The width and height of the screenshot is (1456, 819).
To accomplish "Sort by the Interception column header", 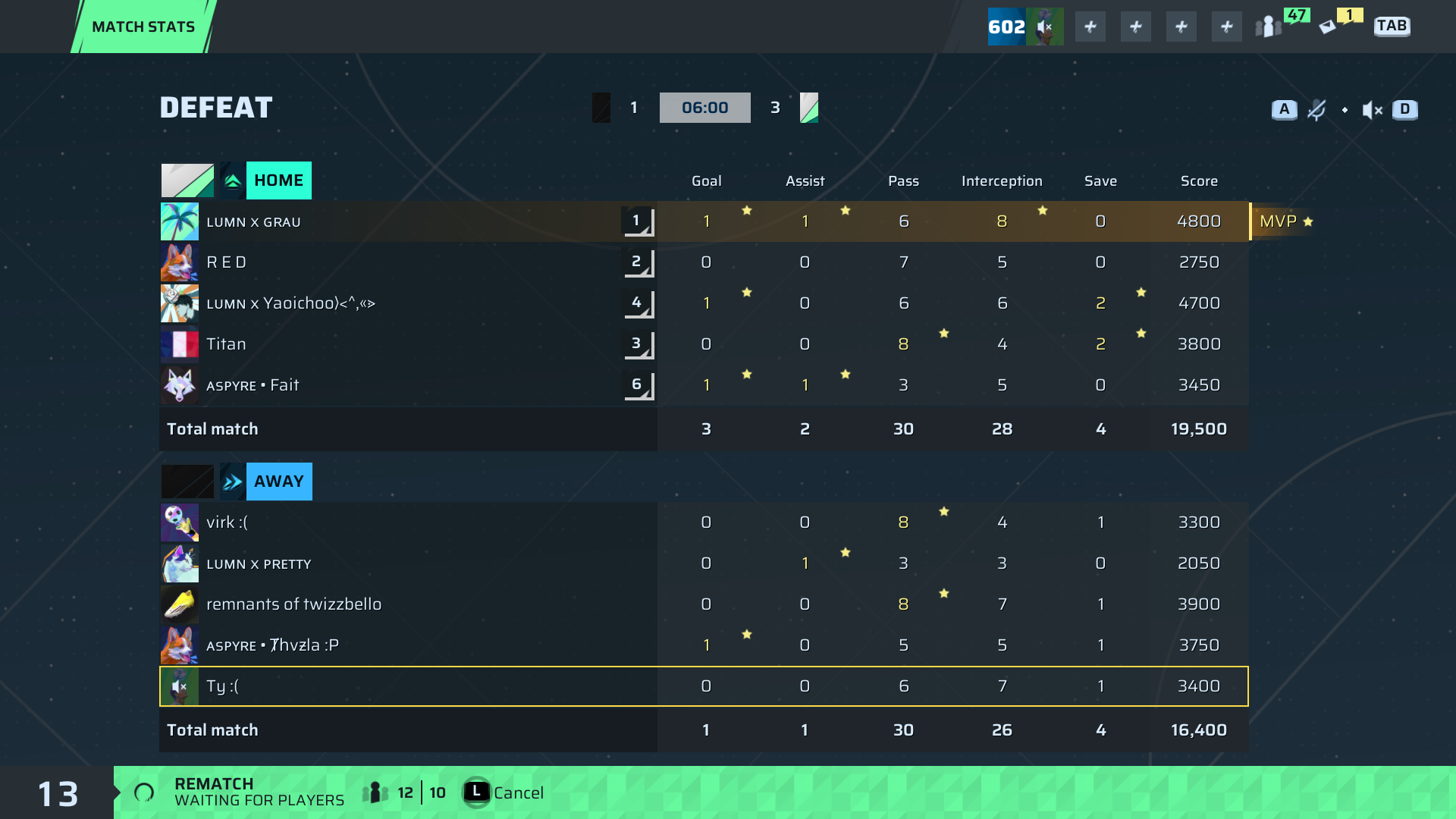I will [1002, 181].
